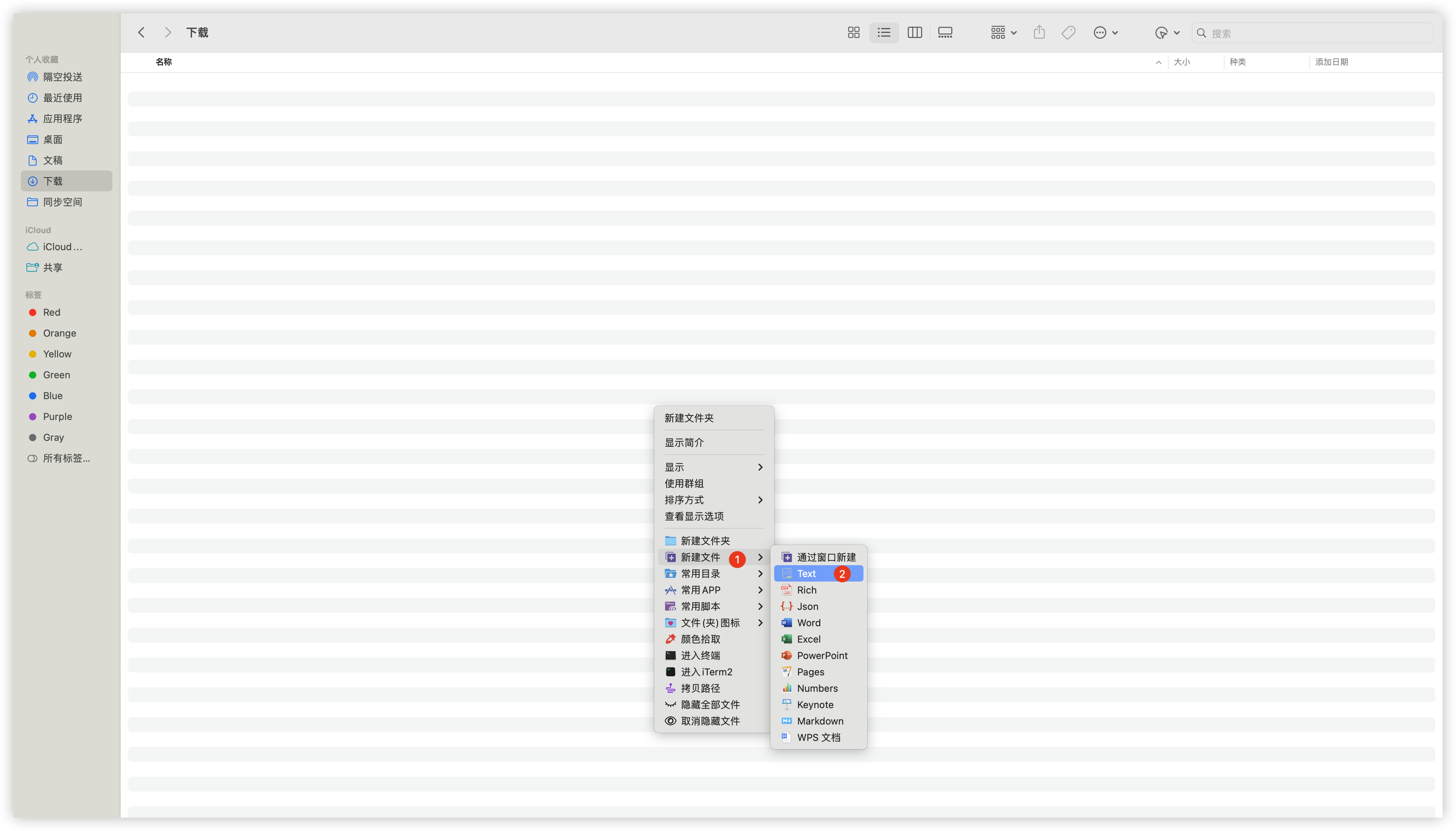This screenshot has width=1456, height=831.
Task: Click the Red tag in sidebar
Action: coord(51,312)
